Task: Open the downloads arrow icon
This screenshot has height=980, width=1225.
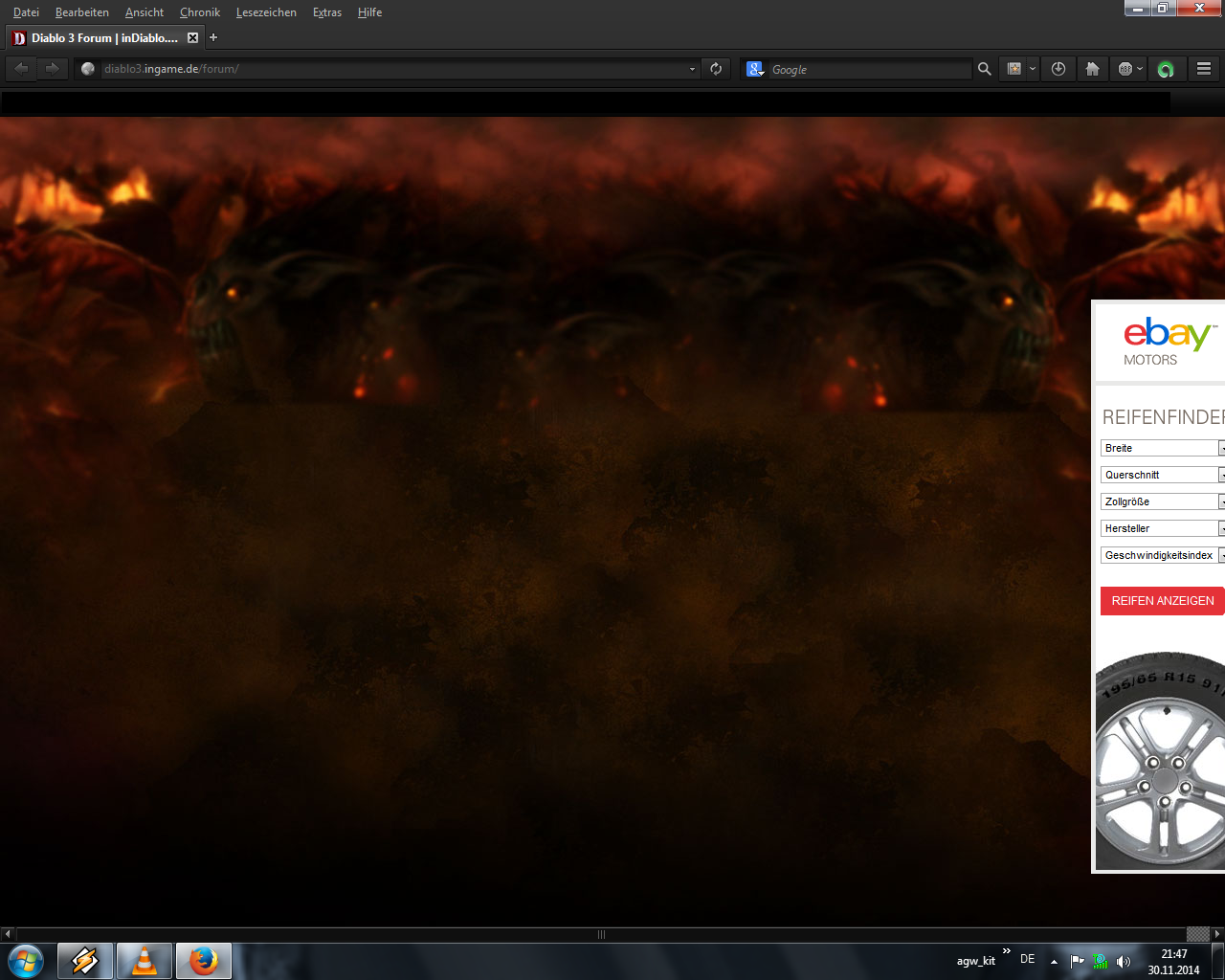Action: coord(1058,69)
